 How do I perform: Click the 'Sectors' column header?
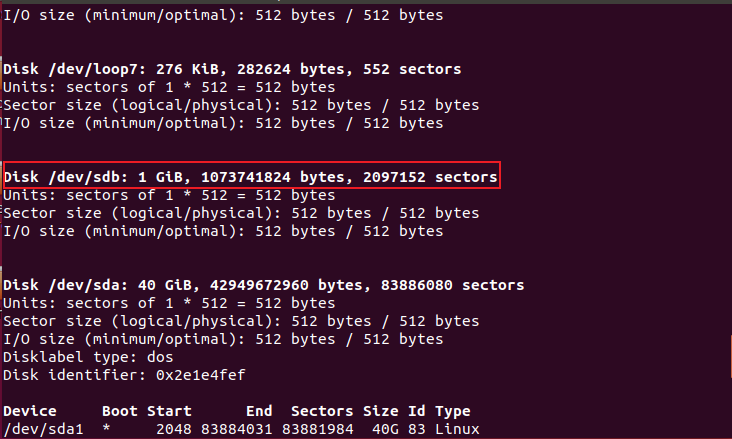click(x=322, y=411)
